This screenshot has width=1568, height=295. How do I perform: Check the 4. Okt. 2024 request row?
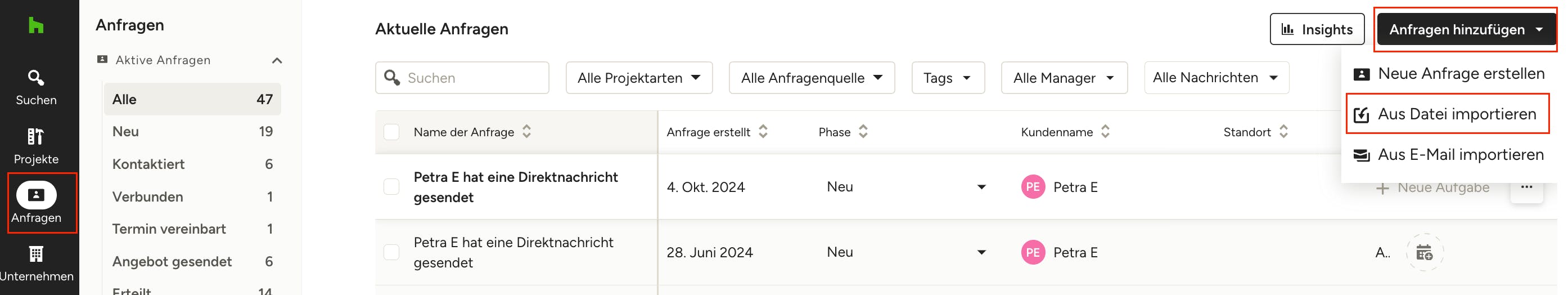[391, 187]
